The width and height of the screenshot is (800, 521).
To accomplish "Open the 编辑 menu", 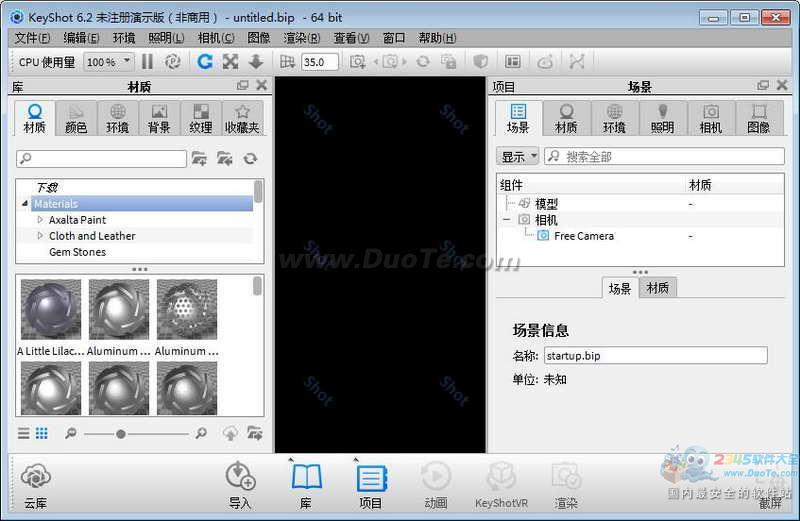I will click(x=81, y=38).
